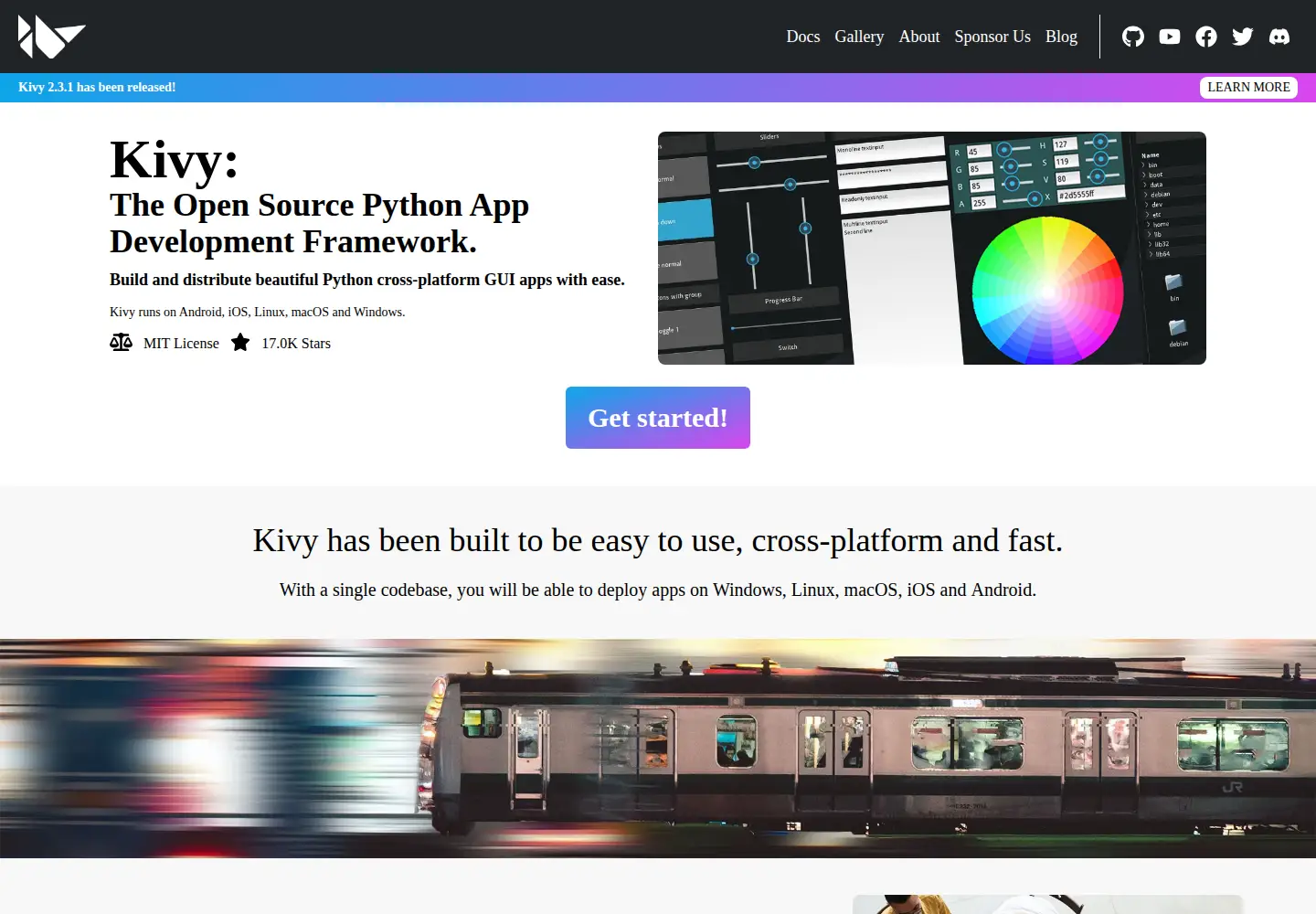Click the MIT License scales icon
1316x914 pixels.
(x=121, y=343)
